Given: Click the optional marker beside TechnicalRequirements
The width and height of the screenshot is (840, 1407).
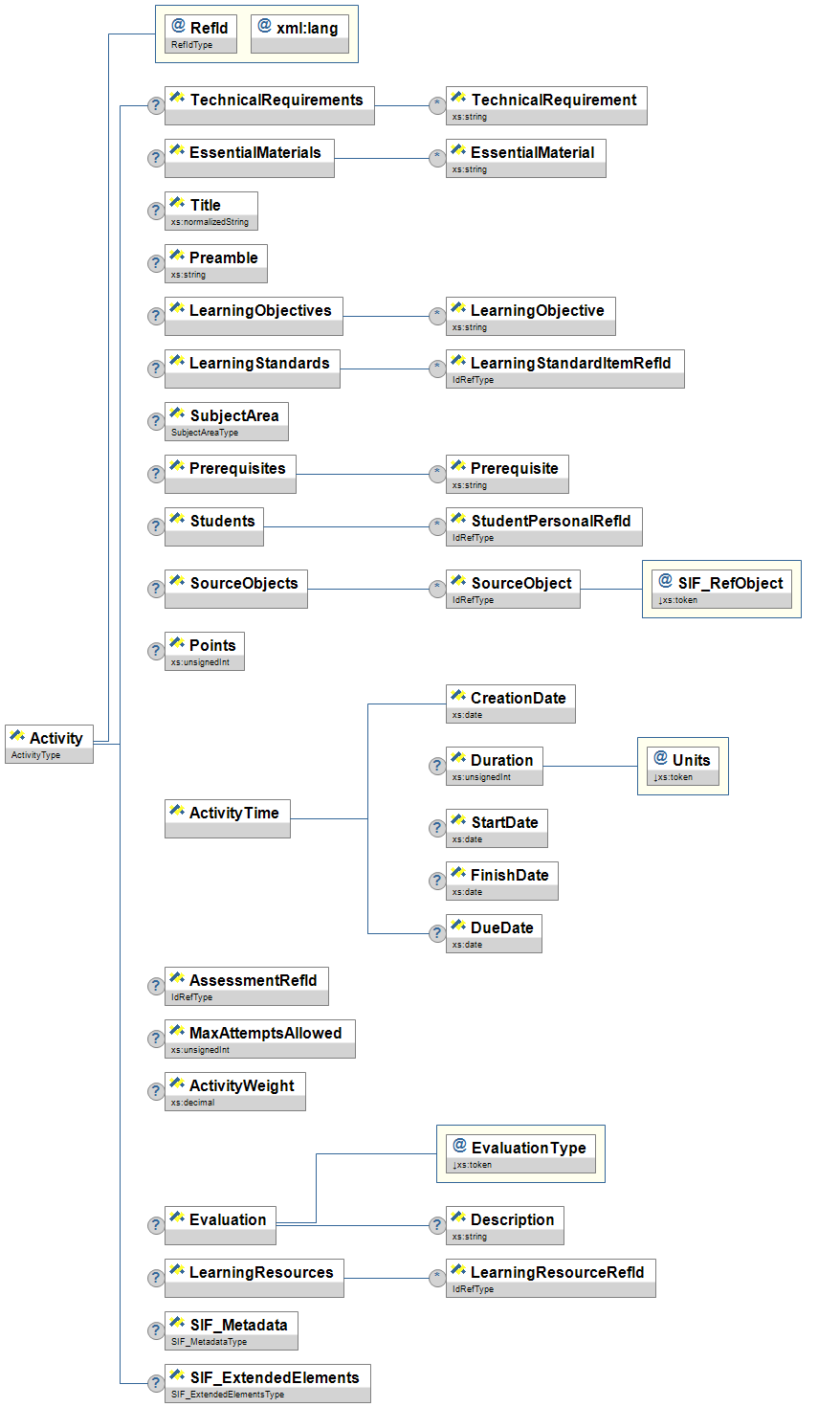Looking at the screenshot, I should coord(156,105).
